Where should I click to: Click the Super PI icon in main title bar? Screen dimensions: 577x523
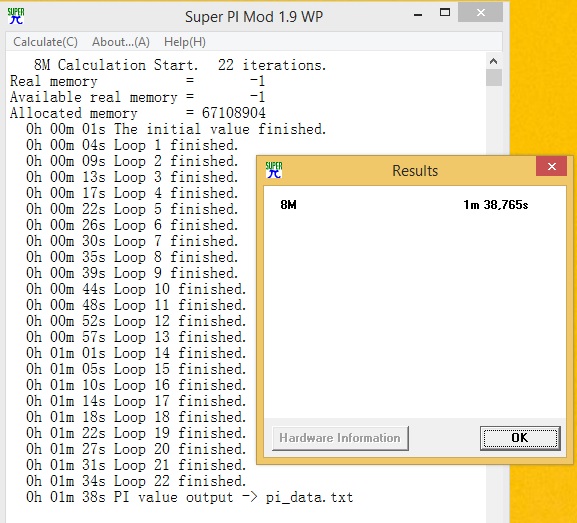(x=16, y=16)
